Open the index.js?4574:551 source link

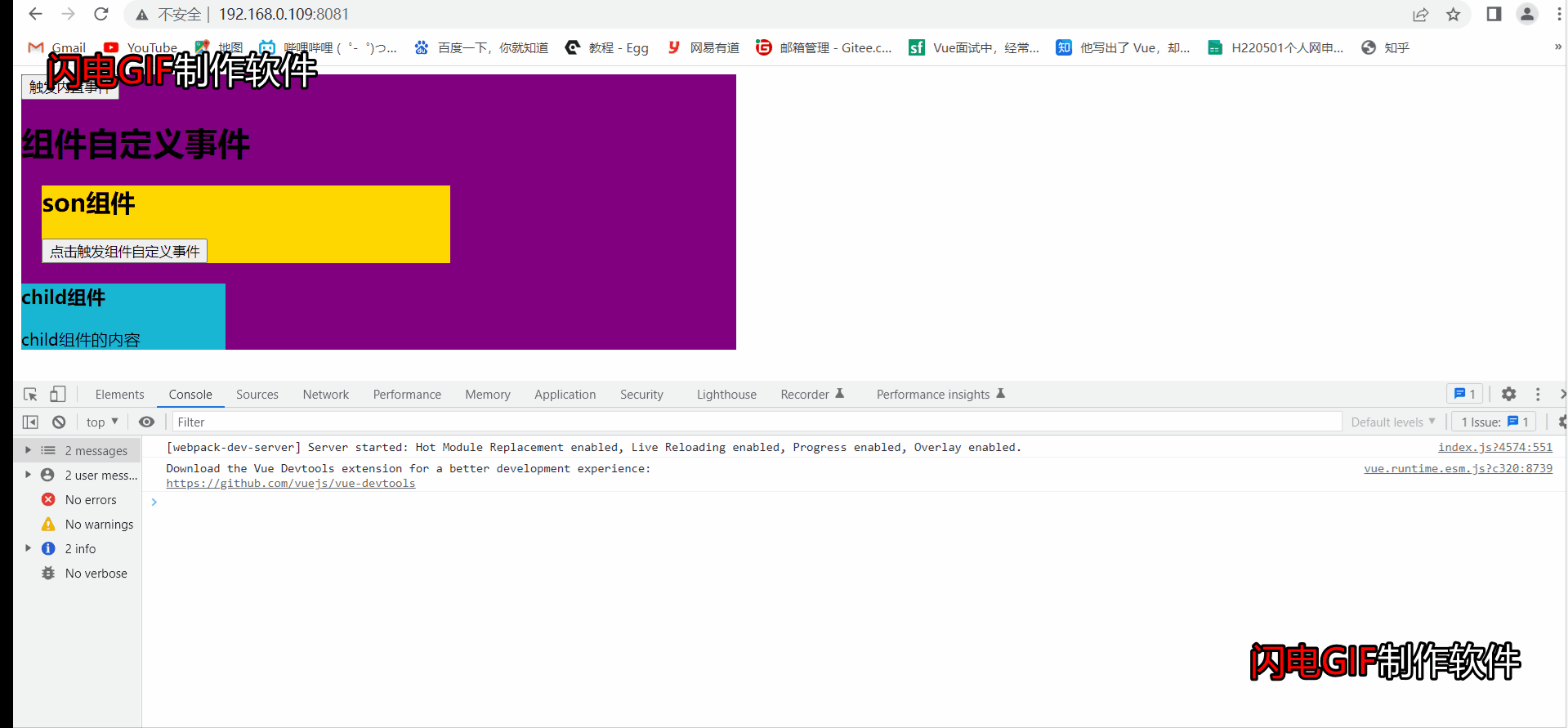tap(1494, 448)
